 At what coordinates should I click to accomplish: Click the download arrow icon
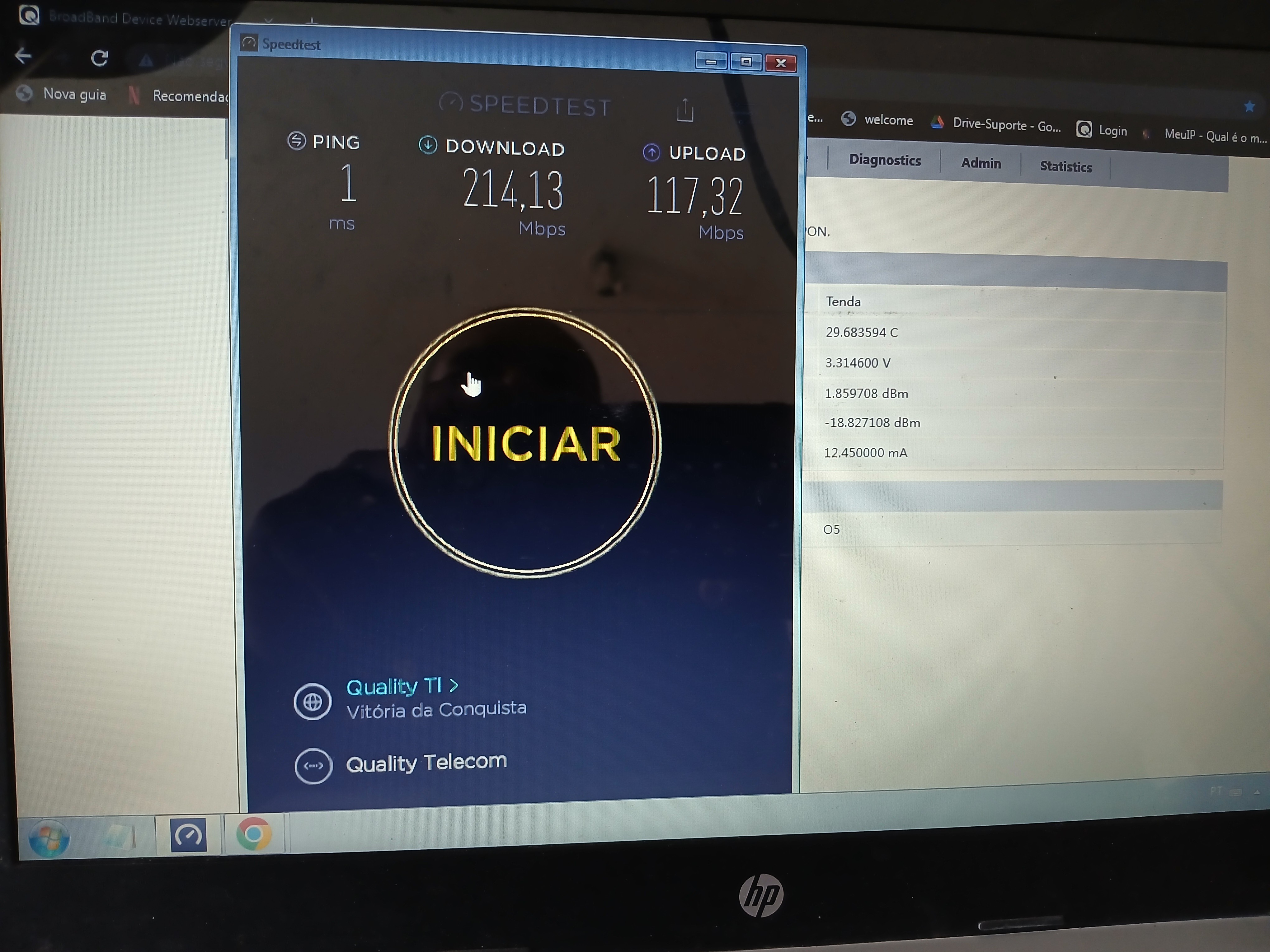pyautogui.click(x=428, y=145)
